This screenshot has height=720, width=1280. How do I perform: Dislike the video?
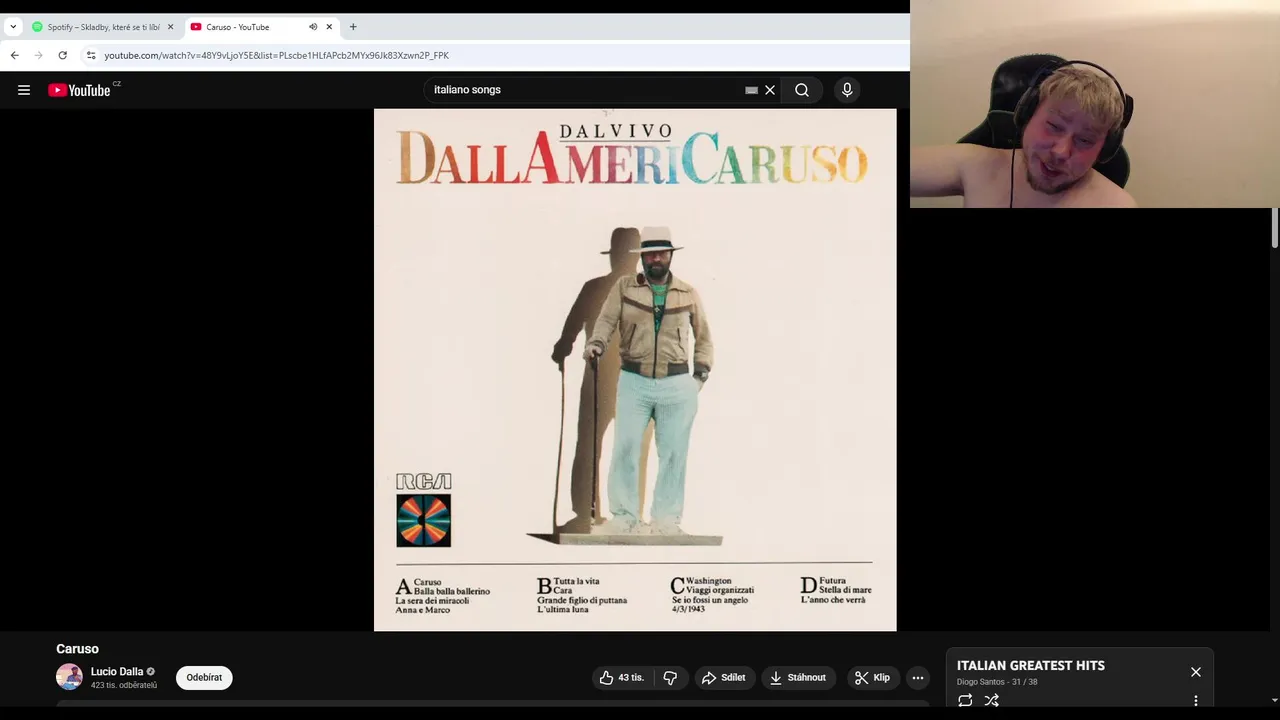pos(670,678)
